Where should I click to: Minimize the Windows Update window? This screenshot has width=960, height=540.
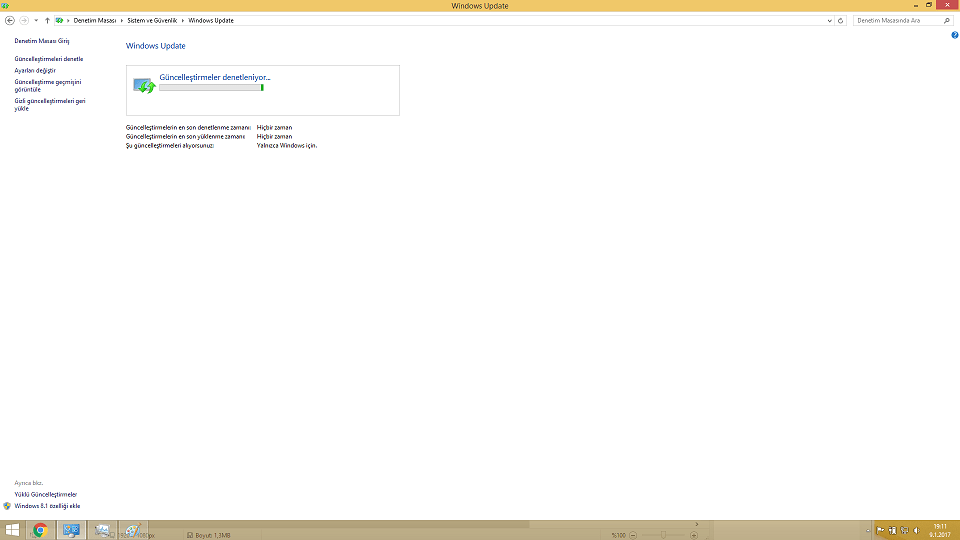pyautogui.click(x=916, y=5)
